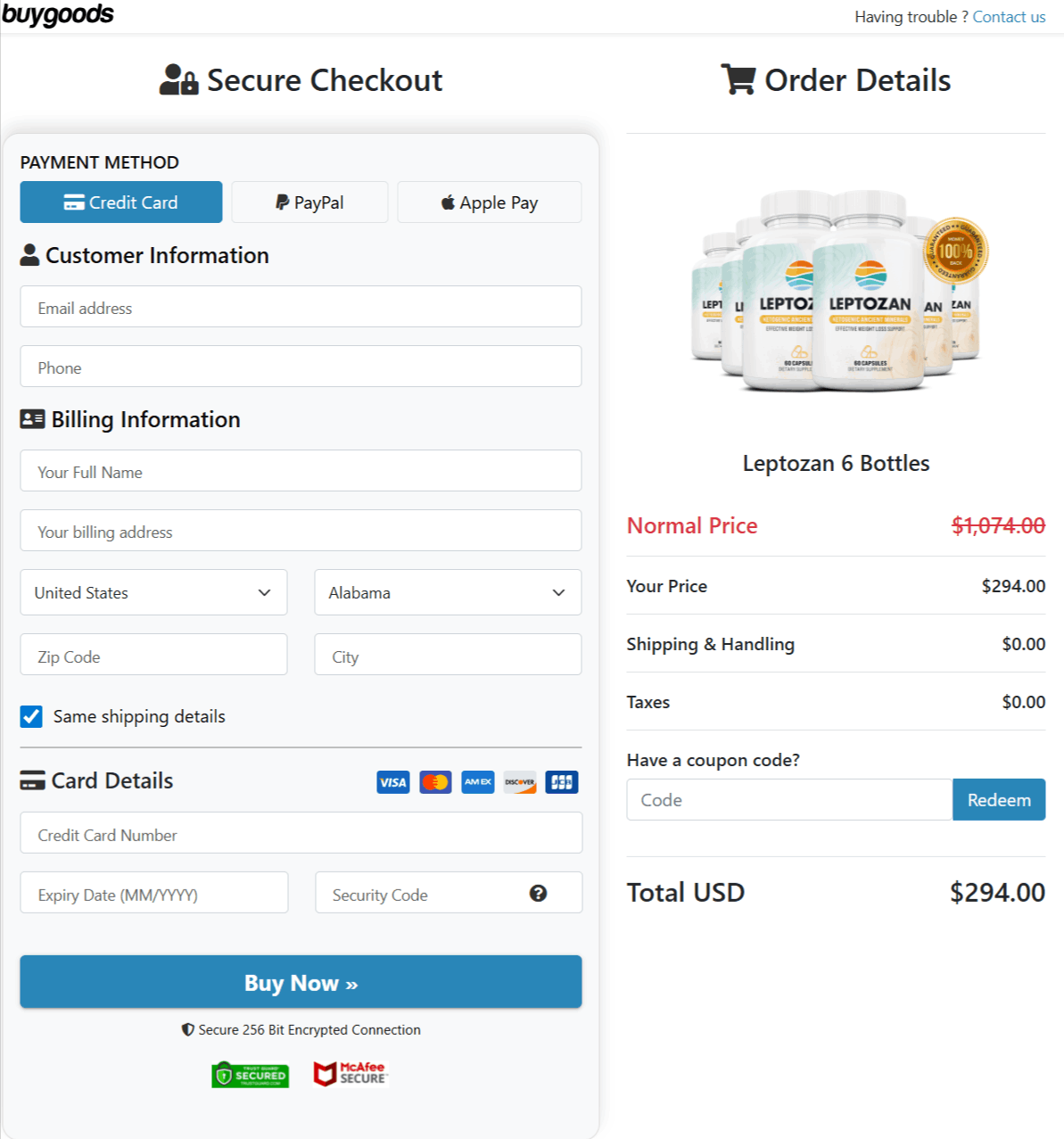Open the security code help icon
Screen dimensions: 1064x1139
tap(538, 893)
